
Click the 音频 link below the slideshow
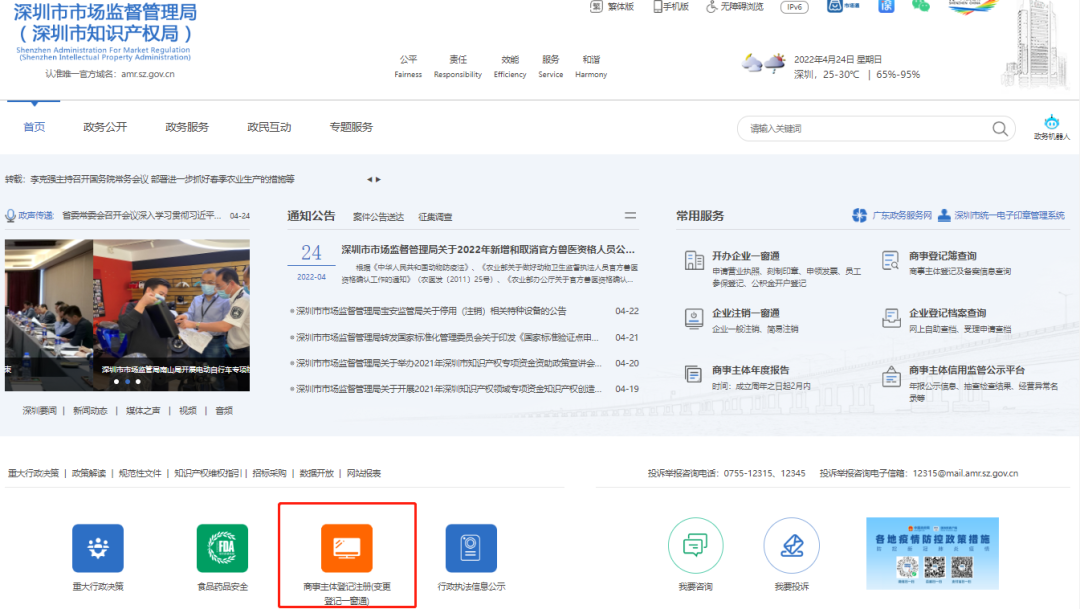tap(224, 411)
